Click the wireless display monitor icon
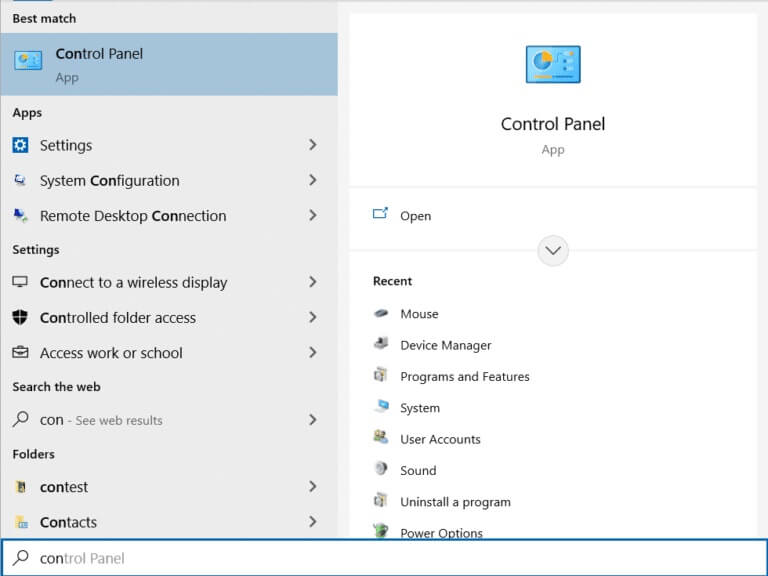The width and height of the screenshot is (768, 576). pos(20,282)
